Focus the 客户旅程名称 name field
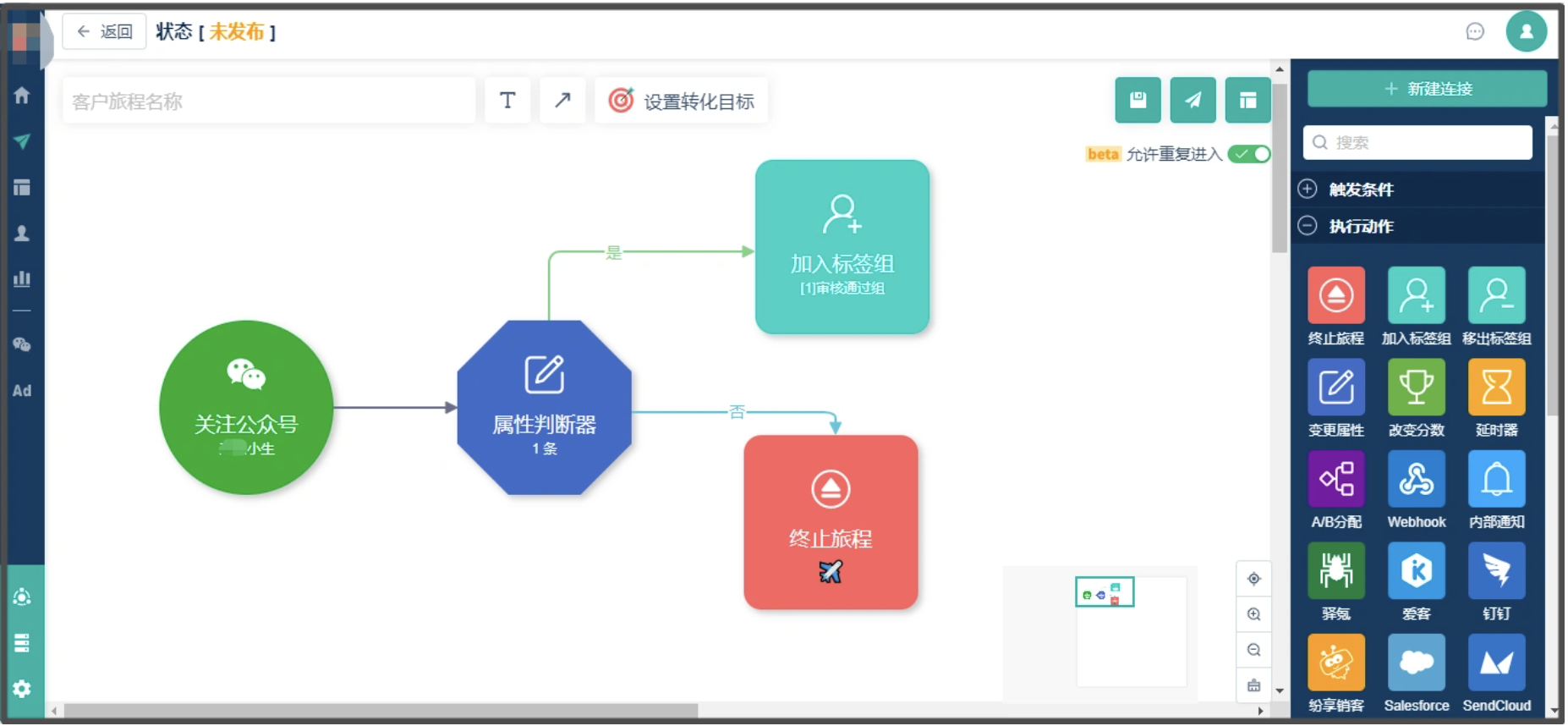The width and height of the screenshot is (1568, 726). click(x=268, y=102)
